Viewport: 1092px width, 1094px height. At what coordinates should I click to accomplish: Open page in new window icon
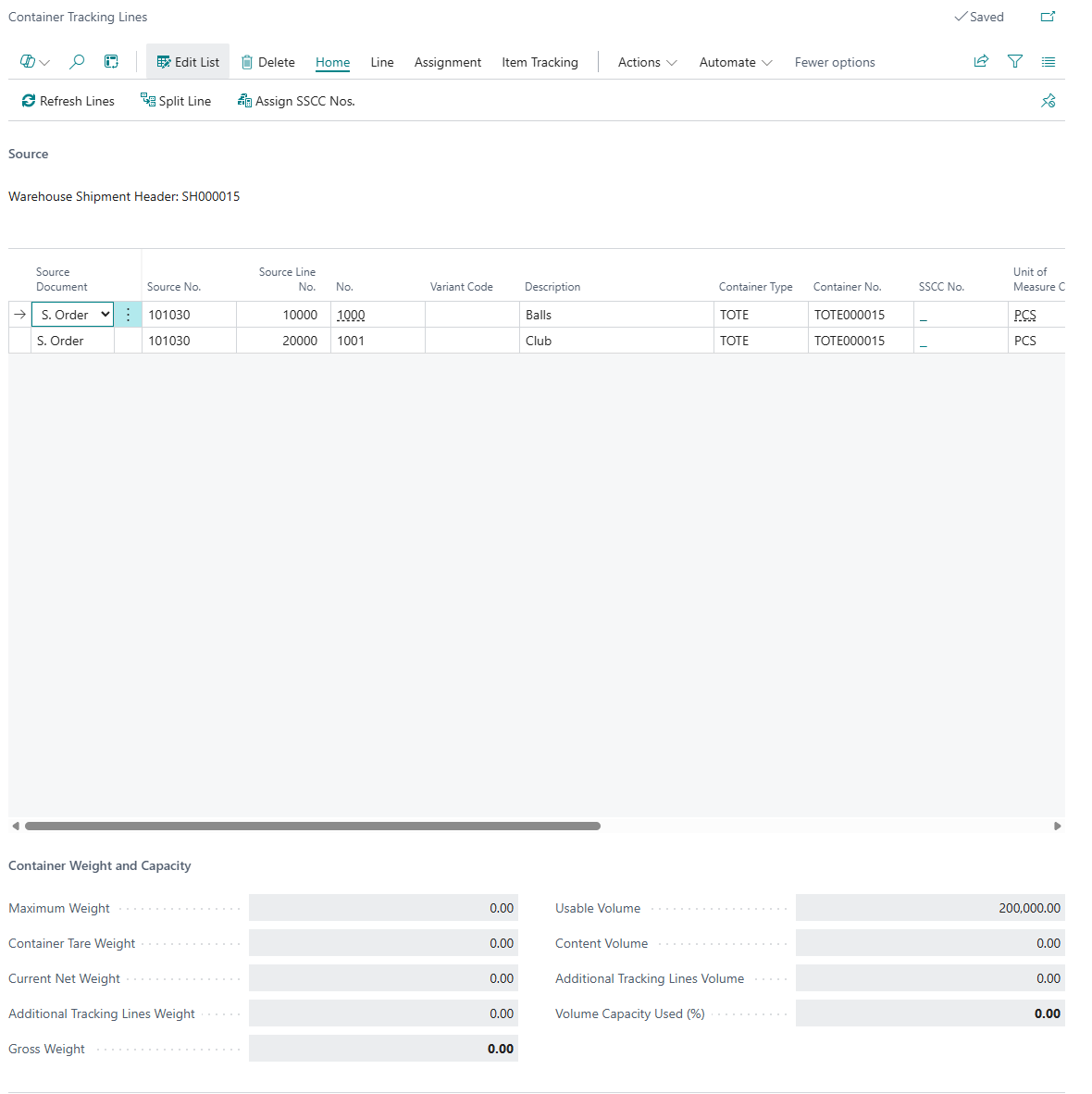pyautogui.click(x=1048, y=17)
